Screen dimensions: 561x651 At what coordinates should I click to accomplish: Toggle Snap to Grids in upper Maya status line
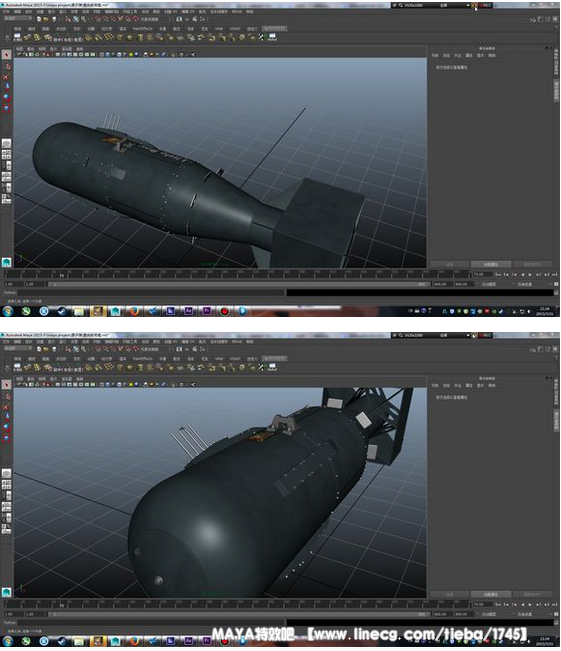pyautogui.click(x=98, y=19)
